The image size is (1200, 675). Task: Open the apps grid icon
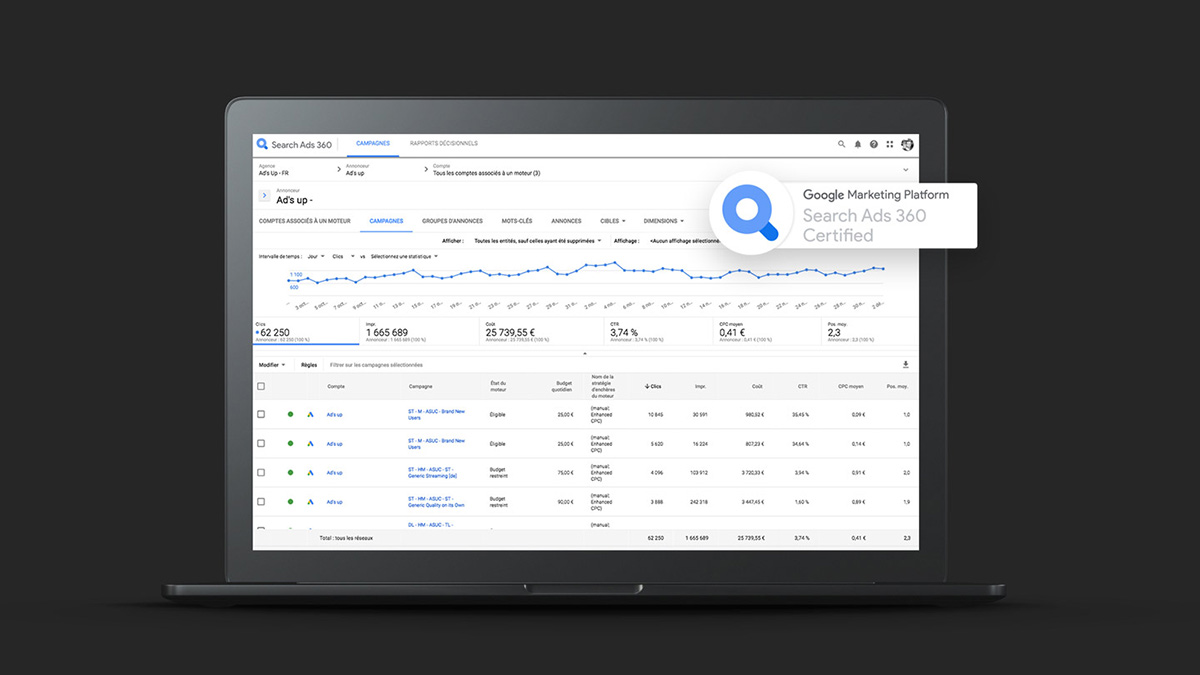click(890, 144)
